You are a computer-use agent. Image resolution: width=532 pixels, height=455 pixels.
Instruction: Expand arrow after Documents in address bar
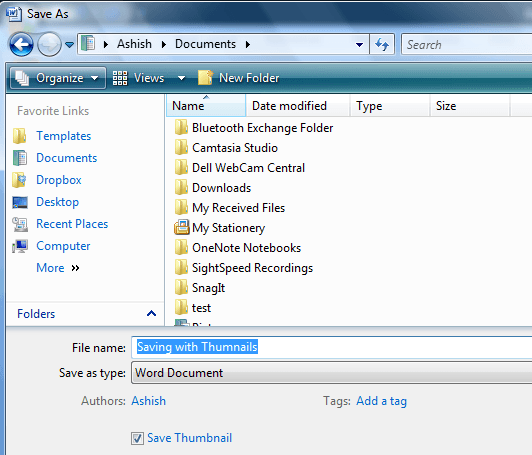point(248,44)
